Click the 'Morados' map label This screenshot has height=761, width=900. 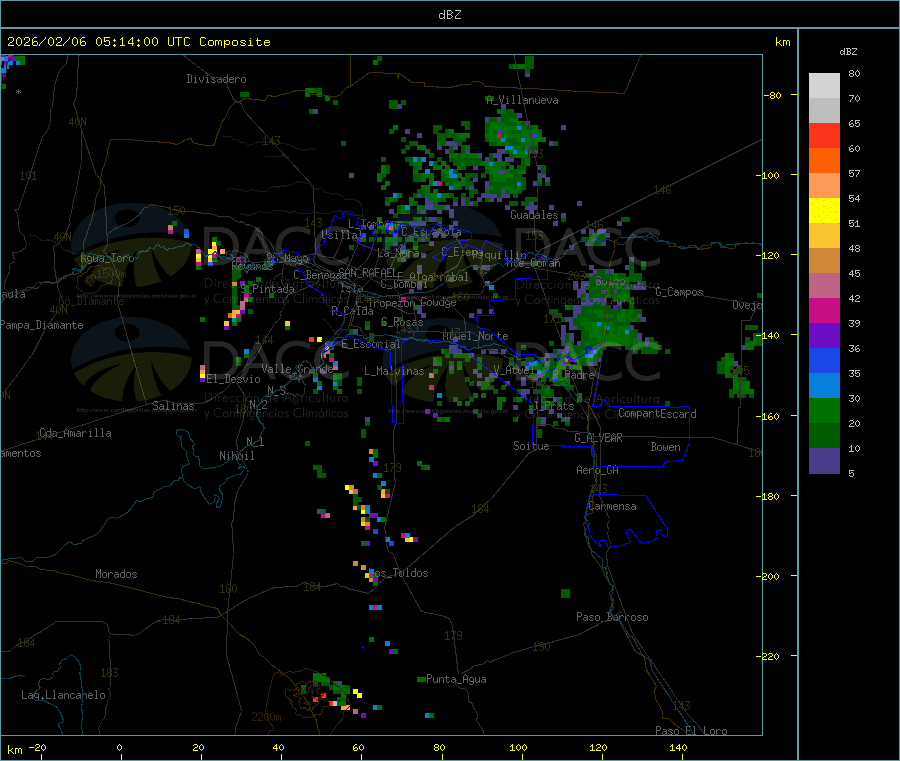(116, 574)
